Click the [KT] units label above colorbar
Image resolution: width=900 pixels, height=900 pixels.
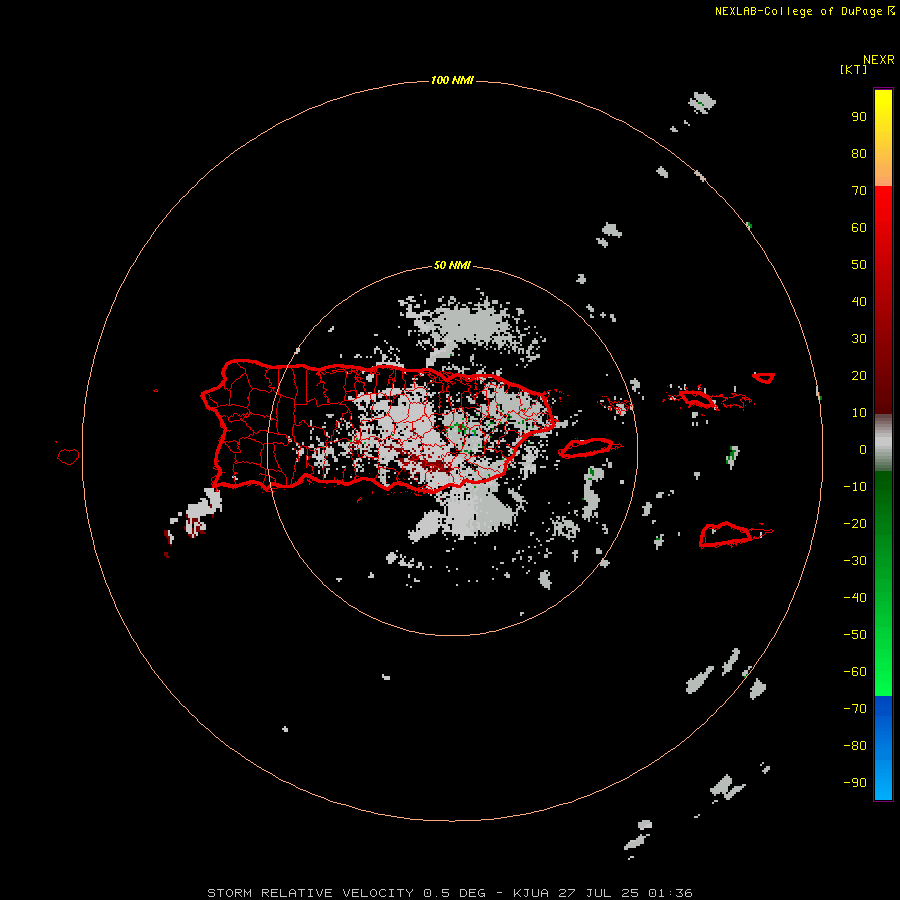click(853, 69)
